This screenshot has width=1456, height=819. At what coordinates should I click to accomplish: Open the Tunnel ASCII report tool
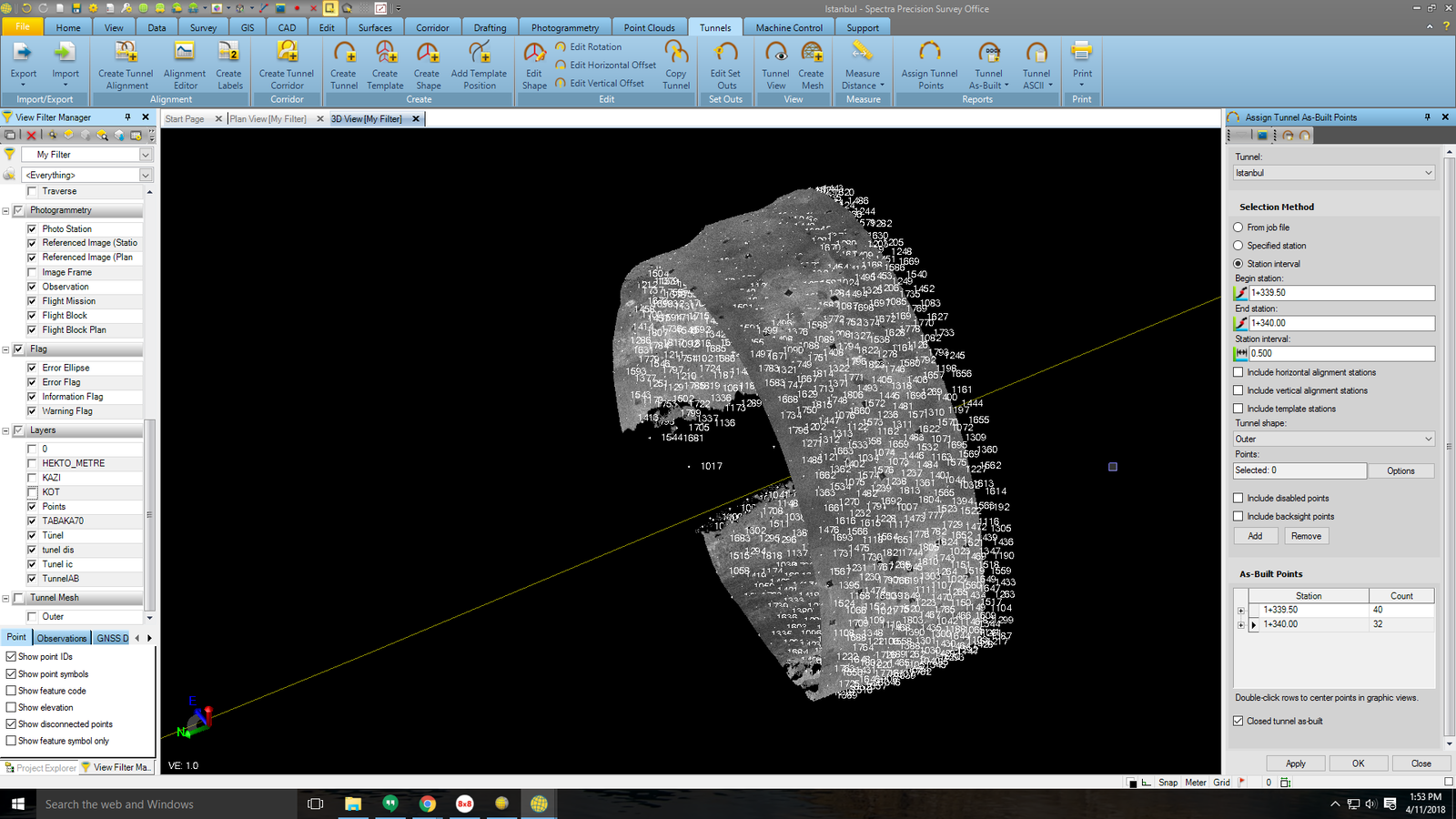[1036, 66]
